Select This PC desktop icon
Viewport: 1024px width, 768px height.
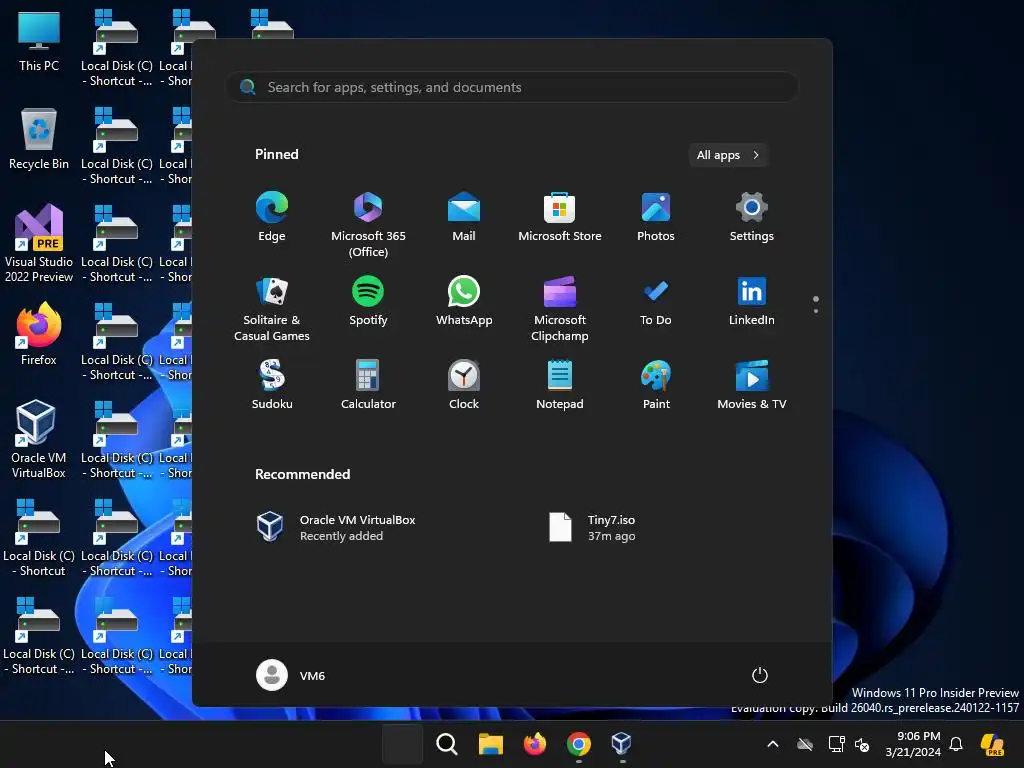pyautogui.click(x=39, y=40)
